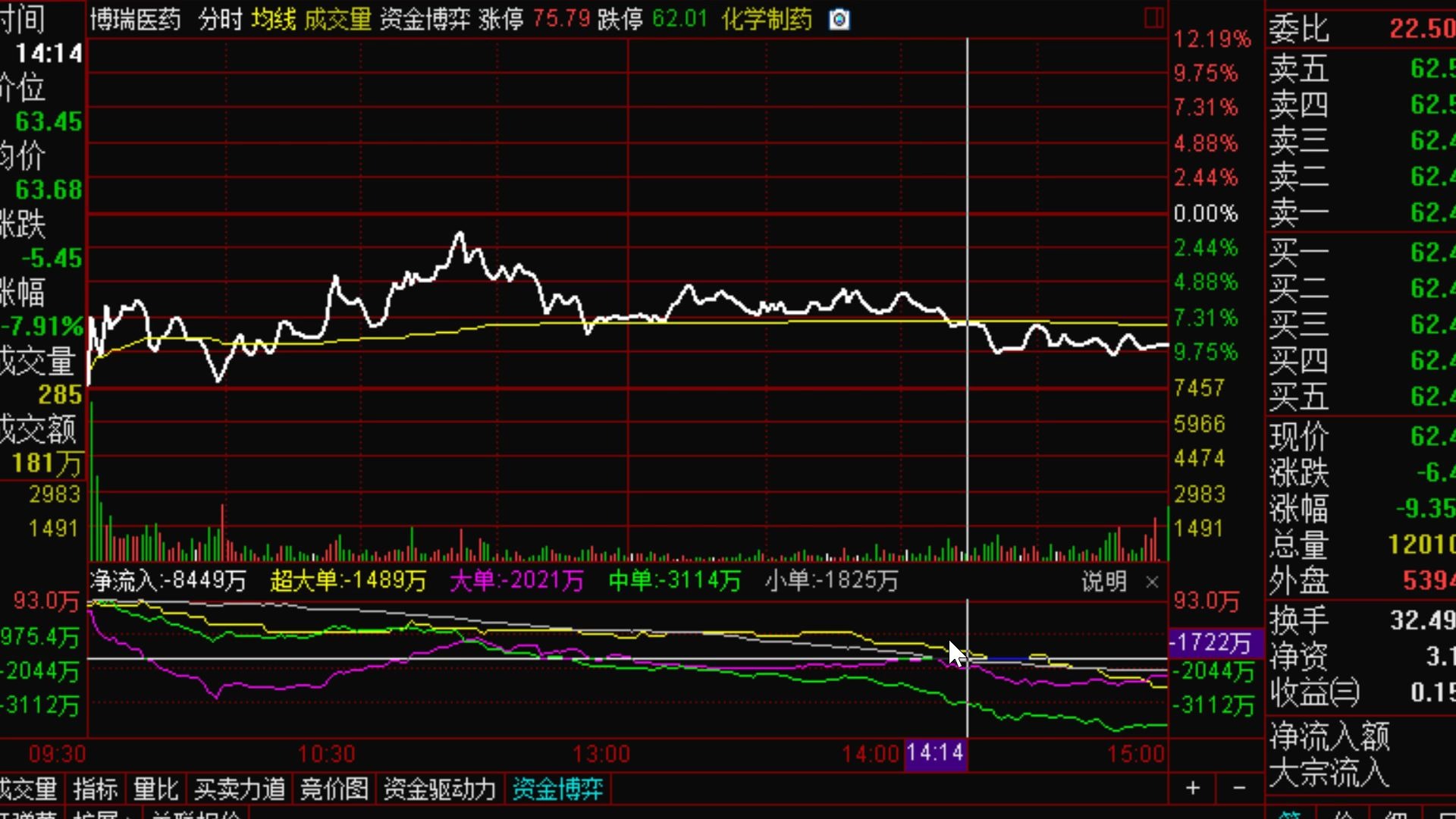This screenshot has width=1456, height=819.
Task: Click the 净流入额 label
Action: tap(1329, 736)
